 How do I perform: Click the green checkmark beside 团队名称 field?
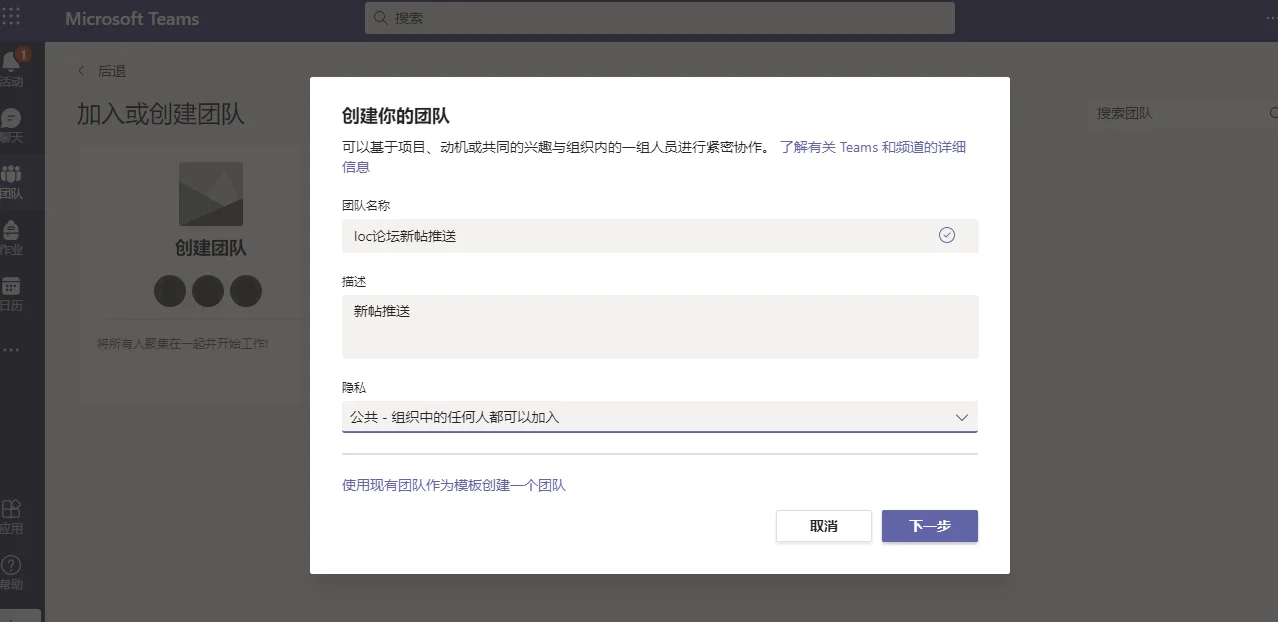946,234
